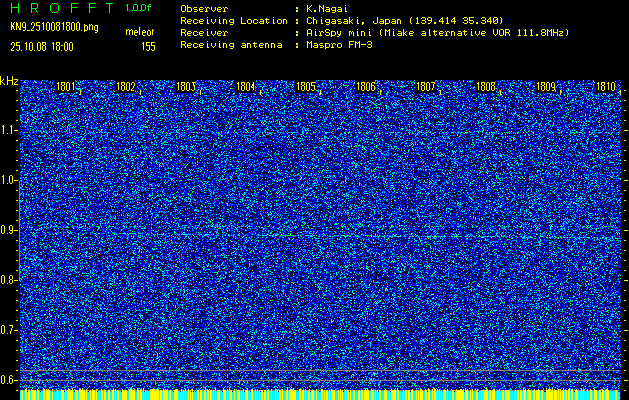Click the 1810 time marker

pos(606,87)
